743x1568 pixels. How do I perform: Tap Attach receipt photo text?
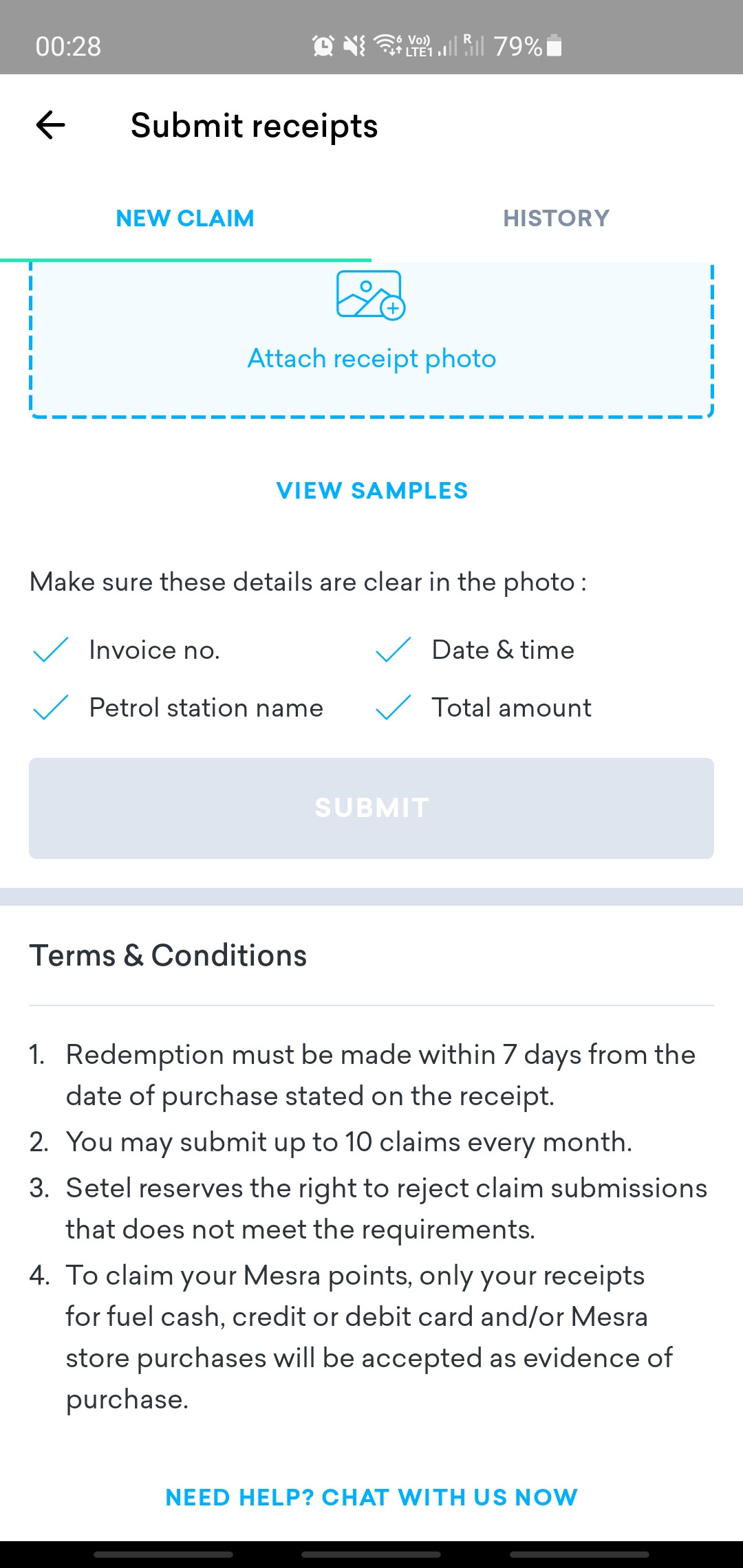(371, 358)
